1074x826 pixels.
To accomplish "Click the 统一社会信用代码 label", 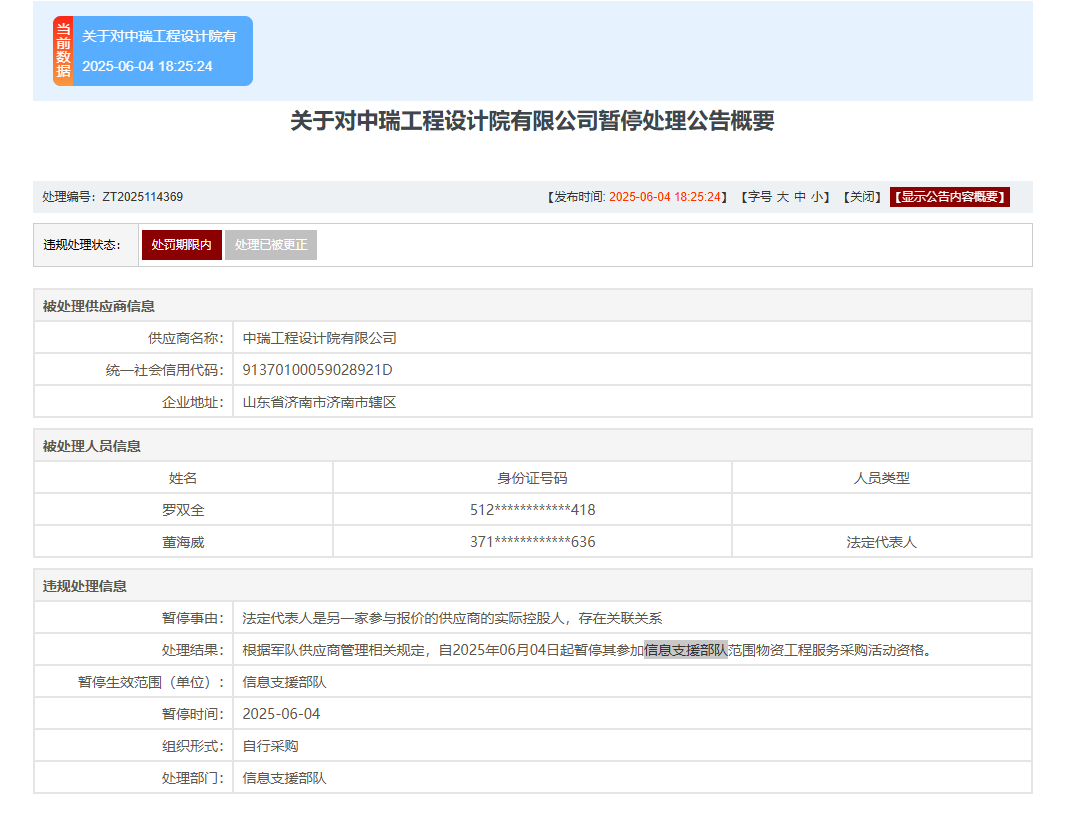I will (164, 371).
